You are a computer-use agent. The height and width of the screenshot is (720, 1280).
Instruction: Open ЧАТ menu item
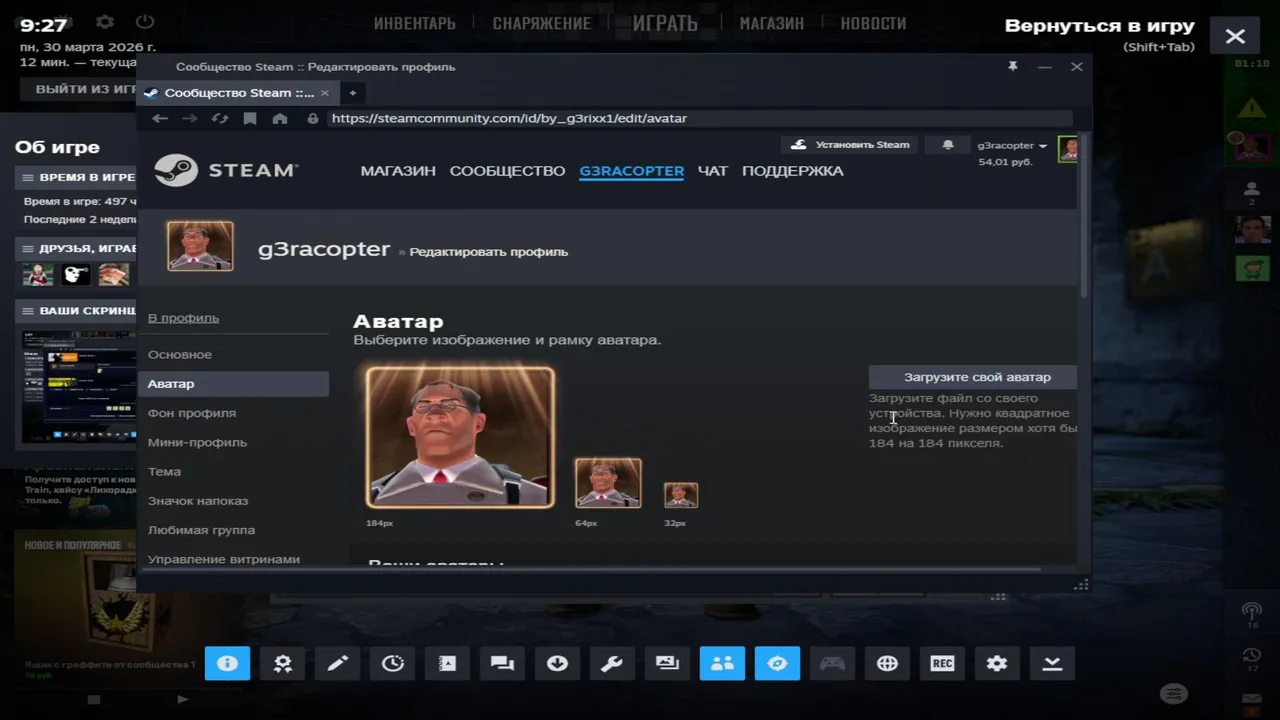point(713,171)
